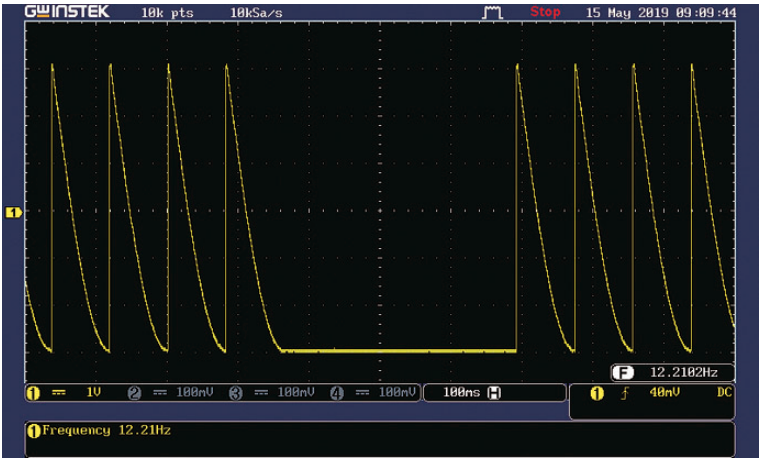Click the channel 1 yellow circle indicator
The height and width of the screenshot is (460, 761).
point(33,394)
